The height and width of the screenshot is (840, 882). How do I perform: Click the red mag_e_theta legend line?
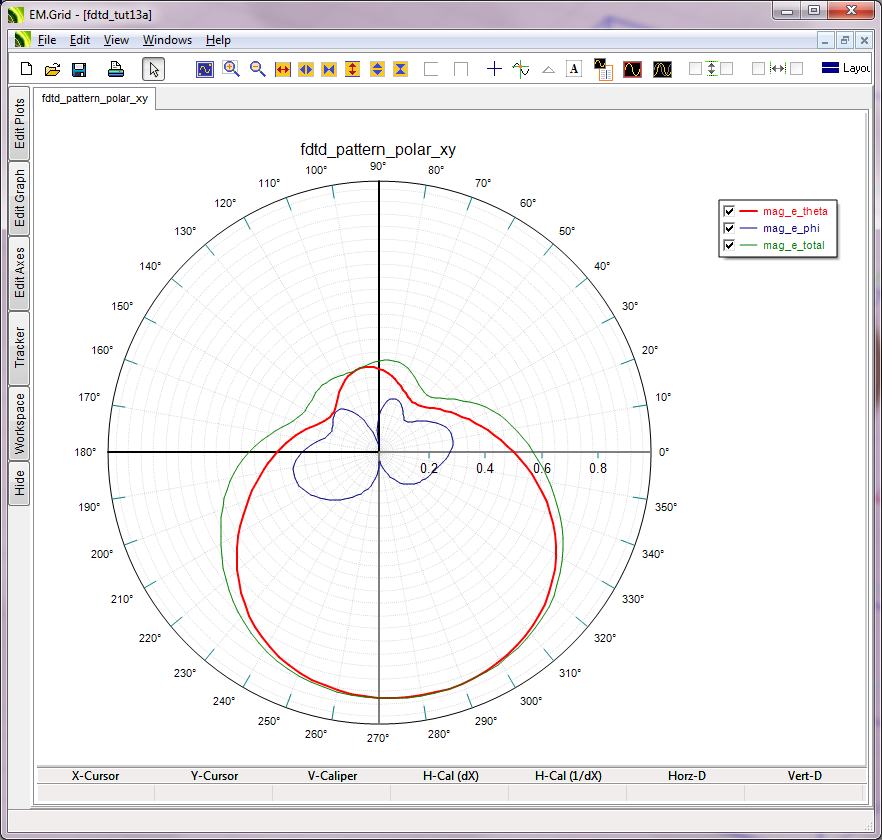[749, 211]
